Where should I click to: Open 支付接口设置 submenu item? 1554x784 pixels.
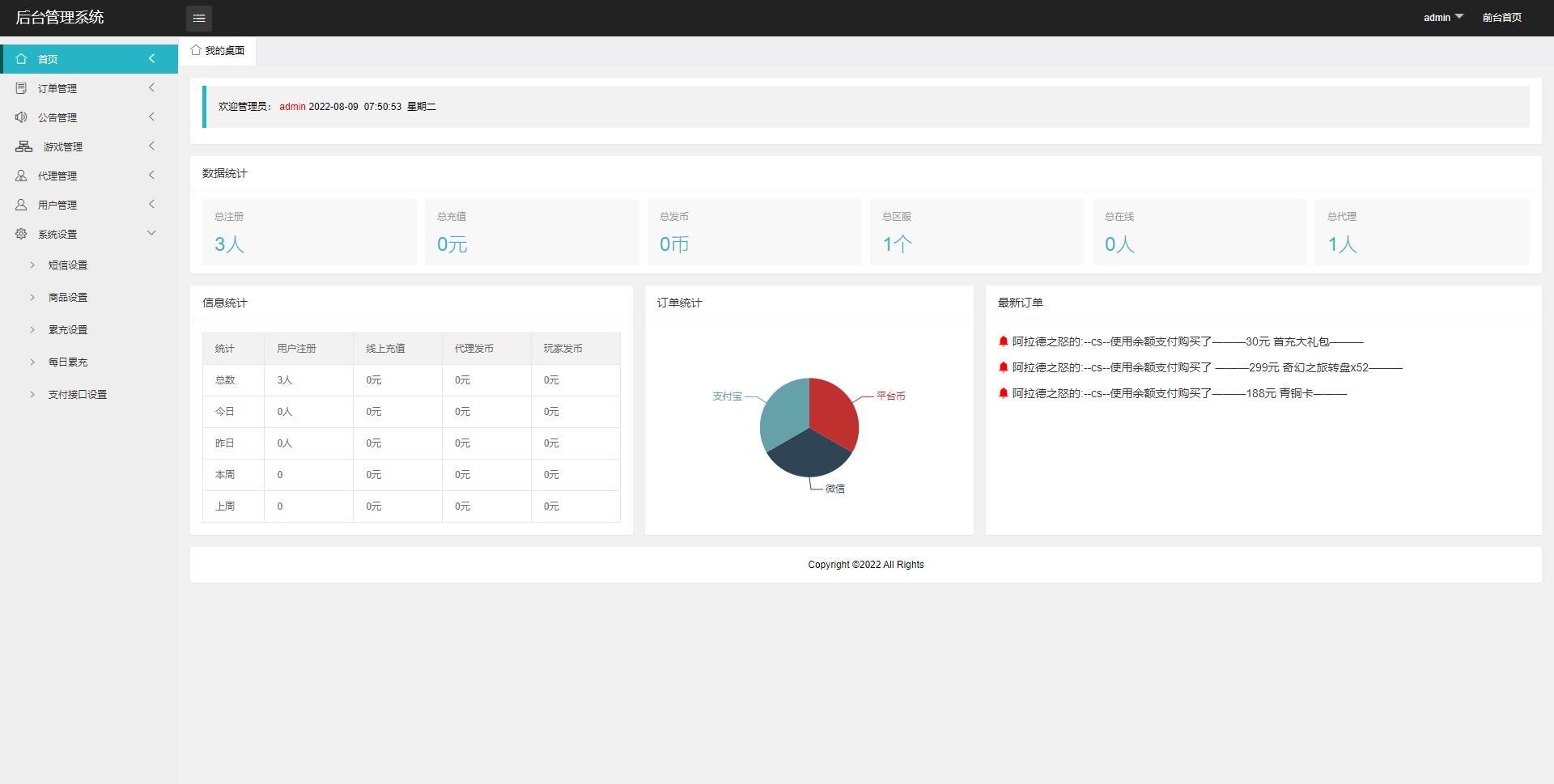click(x=78, y=395)
